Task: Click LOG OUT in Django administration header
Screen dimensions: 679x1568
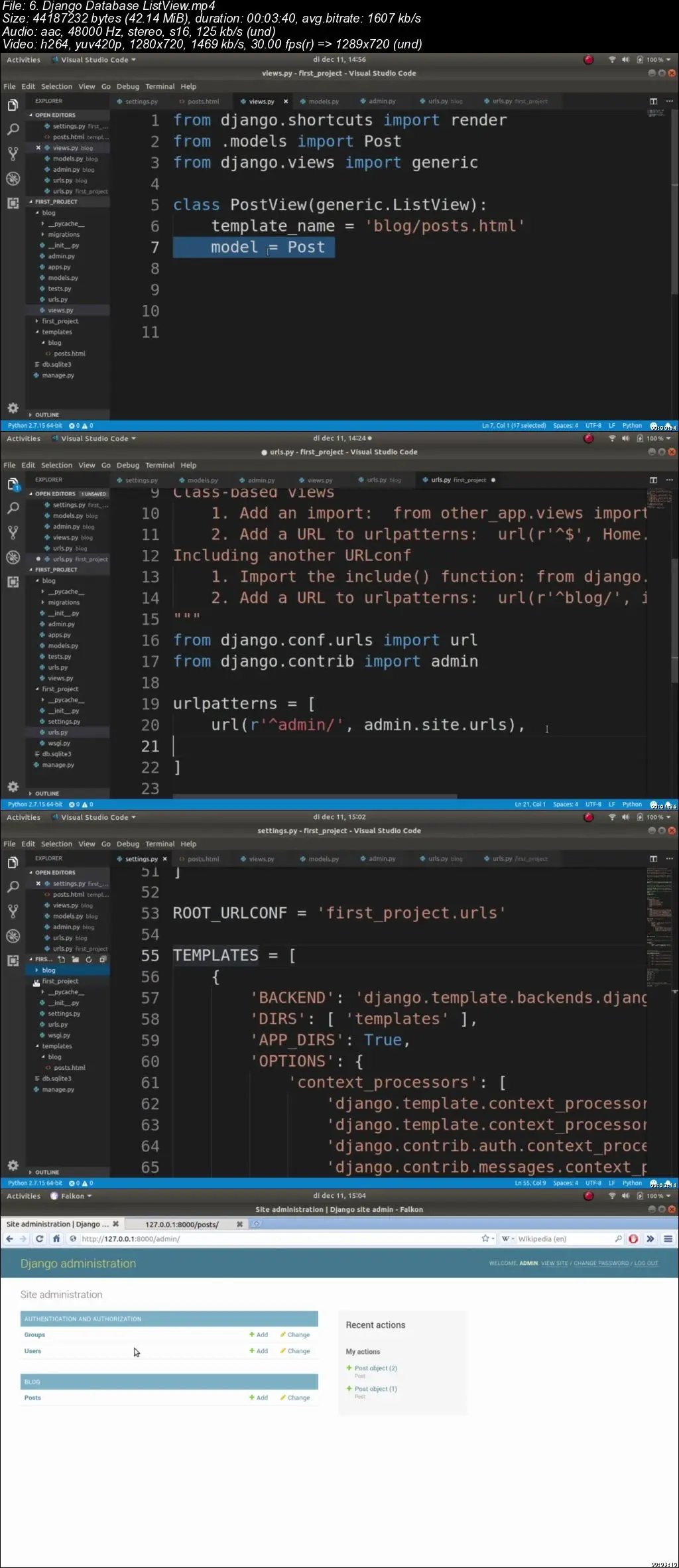Action: click(646, 1263)
